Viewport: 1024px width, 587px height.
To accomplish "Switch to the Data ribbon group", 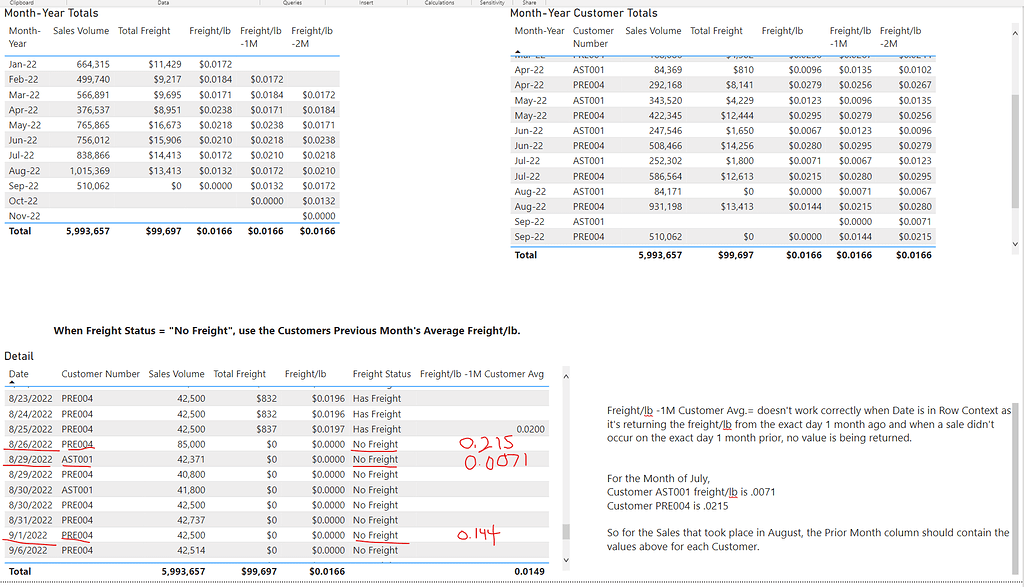I will click(x=163, y=3).
